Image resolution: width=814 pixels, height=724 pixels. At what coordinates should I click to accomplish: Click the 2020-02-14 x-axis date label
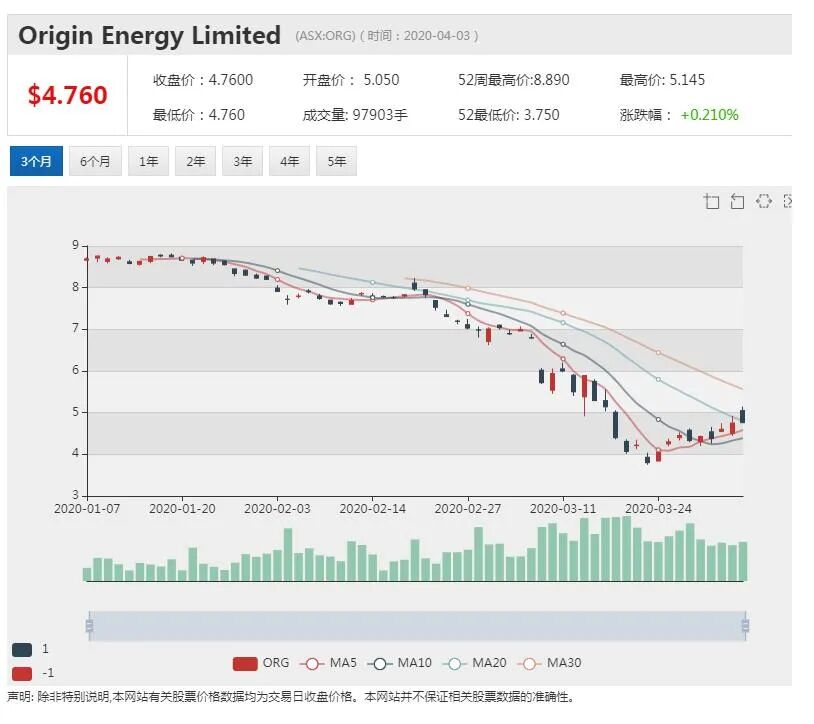(373, 509)
